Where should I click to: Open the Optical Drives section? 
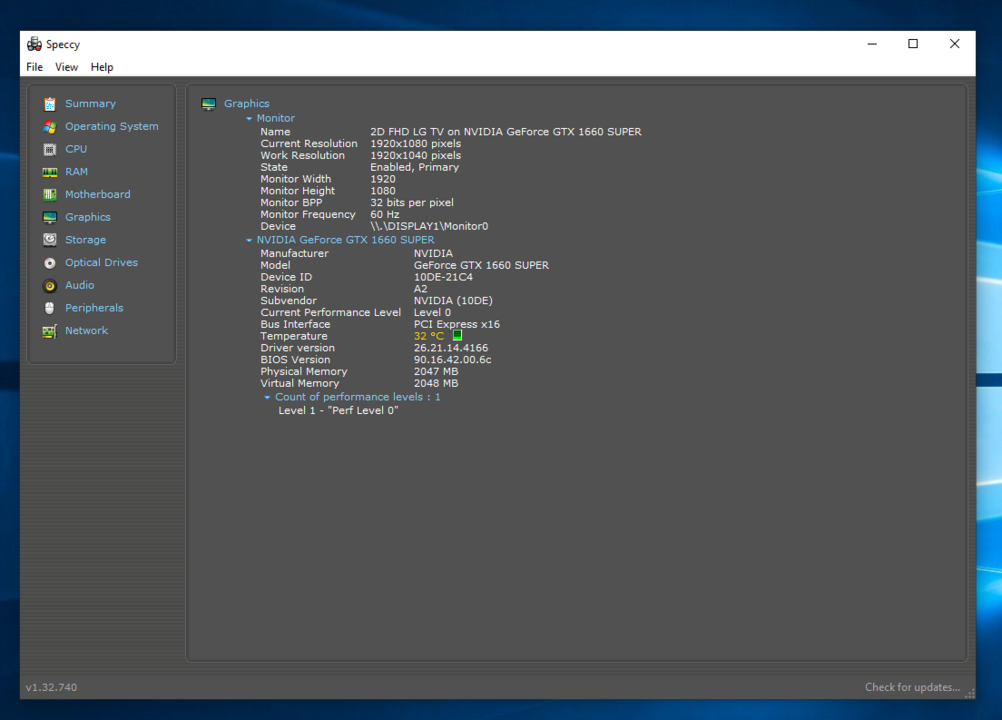(x=102, y=263)
